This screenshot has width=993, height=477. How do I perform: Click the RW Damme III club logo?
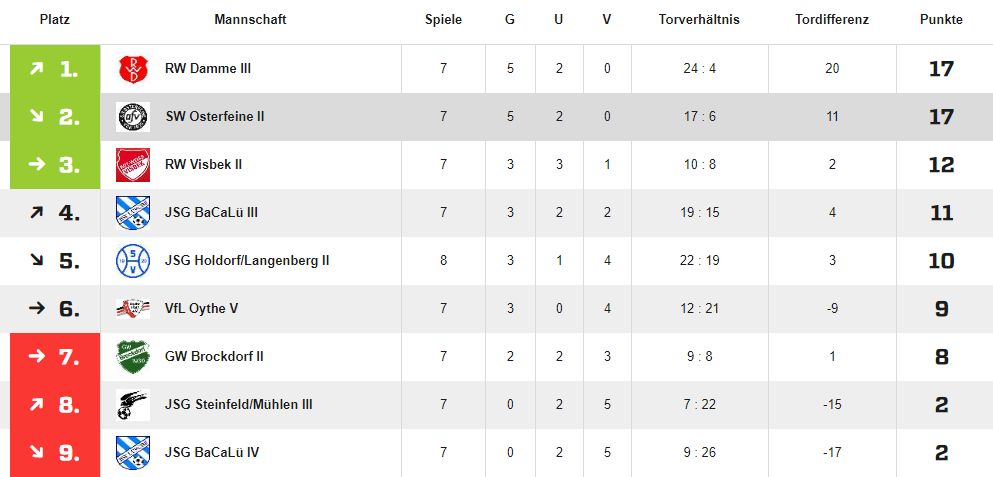[132, 69]
